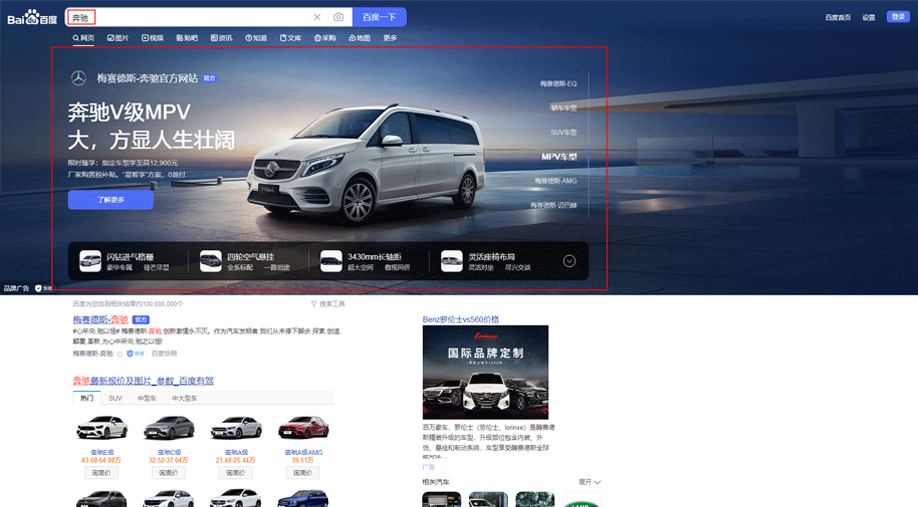The width and height of the screenshot is (918, 507).
Task: Click the 灵活座椅布局 feature icon
Action: tap(451, 261)
